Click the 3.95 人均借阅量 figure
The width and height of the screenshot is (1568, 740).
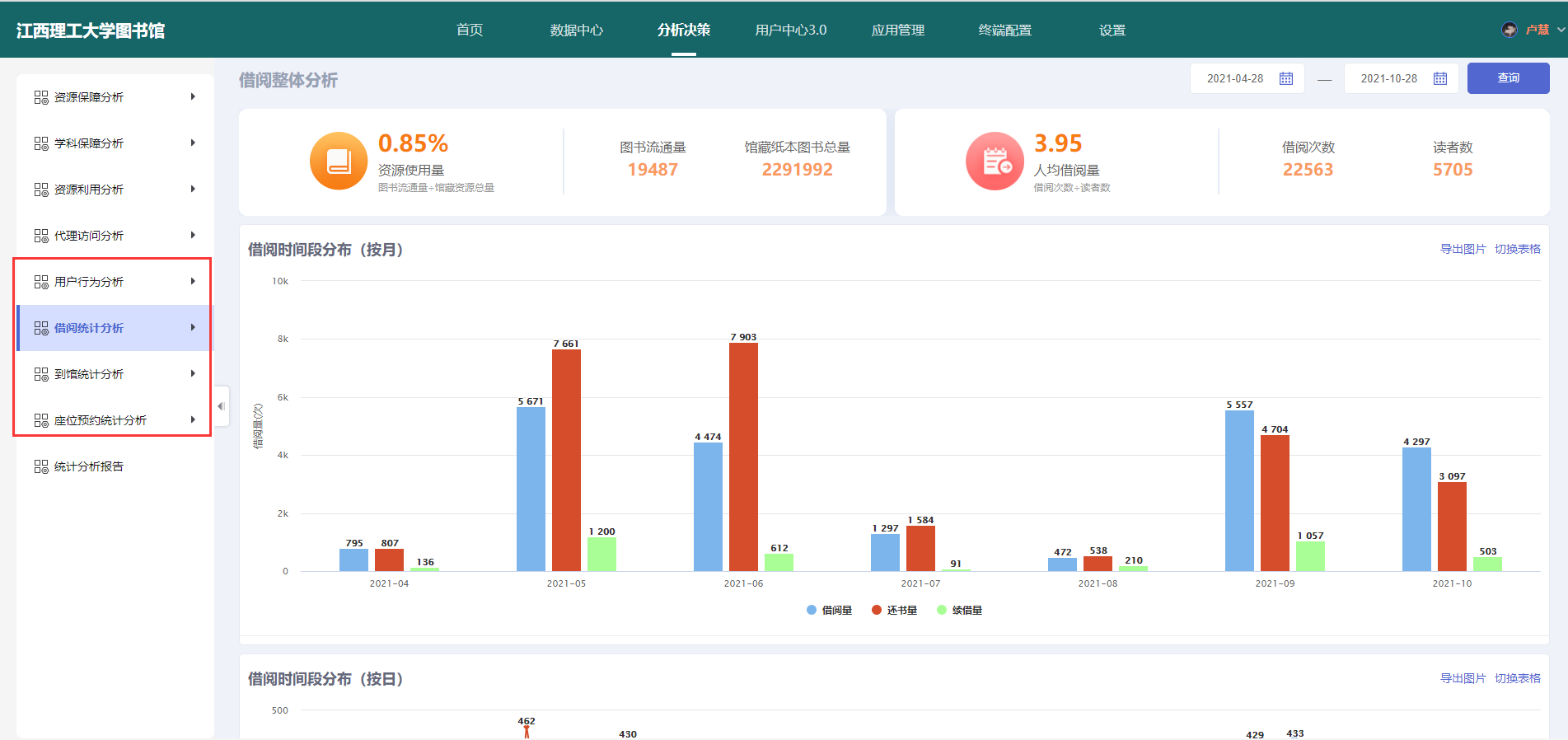(x=1058, y=143)
